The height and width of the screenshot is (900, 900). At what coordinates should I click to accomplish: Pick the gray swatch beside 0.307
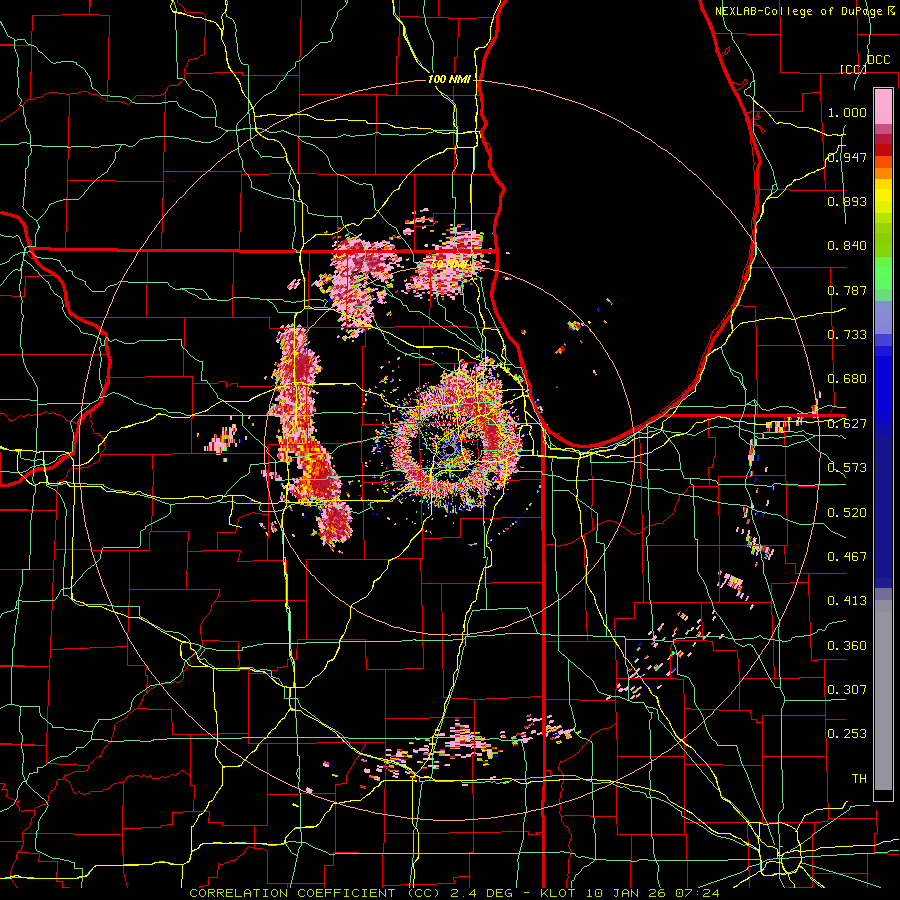pyautogui.click(x=883, y=695)
